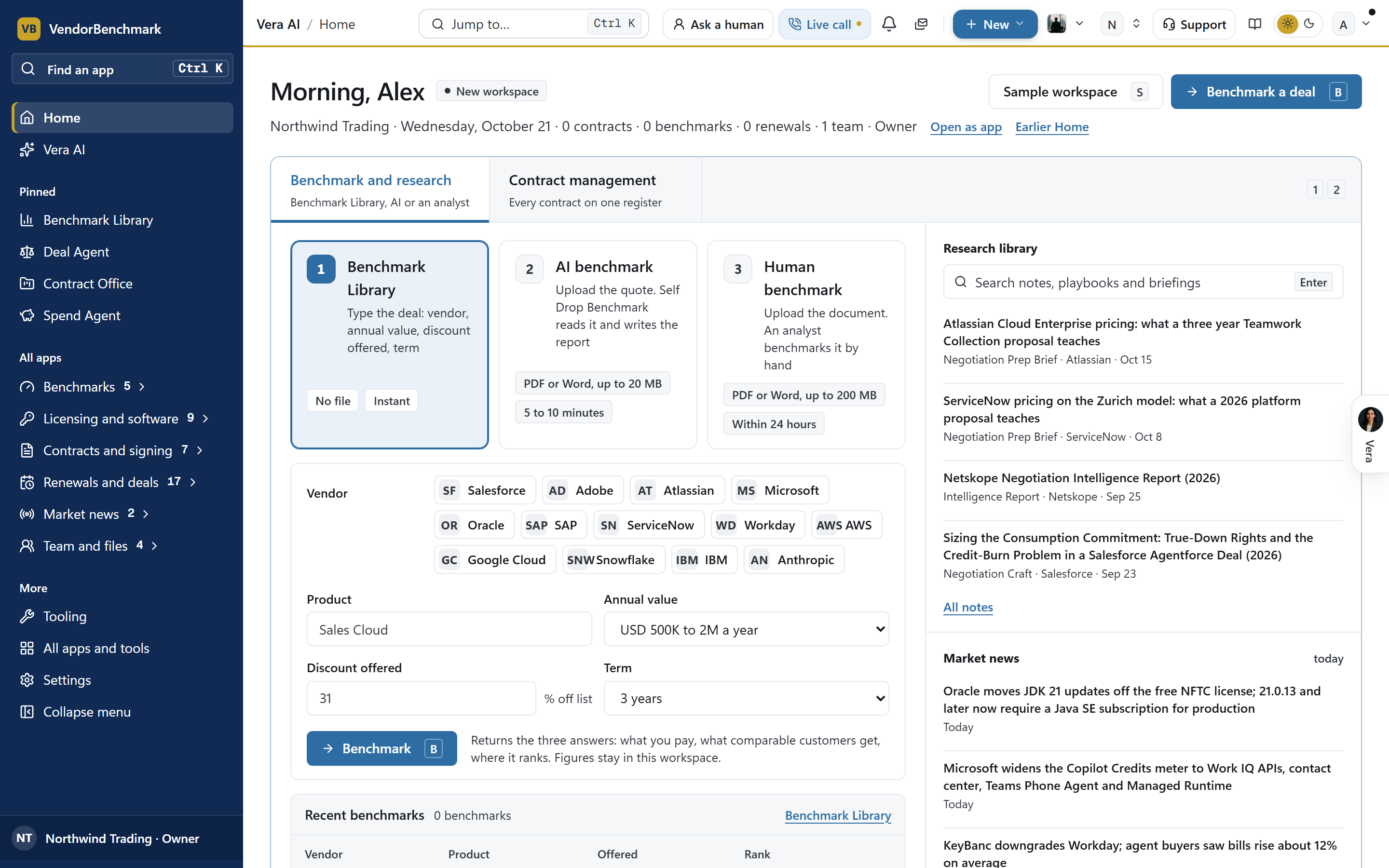The width and height of the screenshot is (1389, 868).
Task: Open Deal Agent in sidebar
Action: pyautogui.click(x=122, y=251)
